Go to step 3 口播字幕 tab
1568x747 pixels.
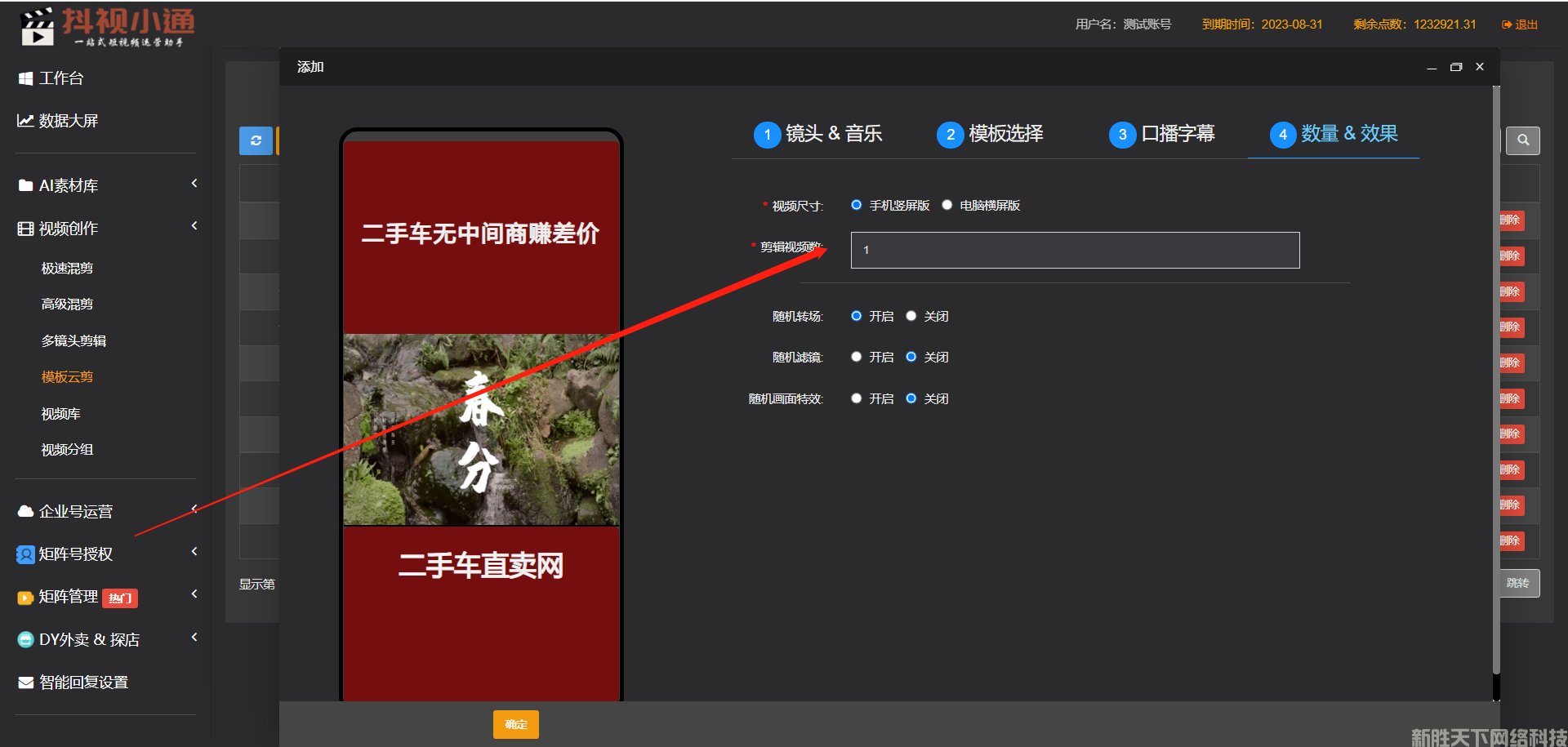tap(1161, 134)
